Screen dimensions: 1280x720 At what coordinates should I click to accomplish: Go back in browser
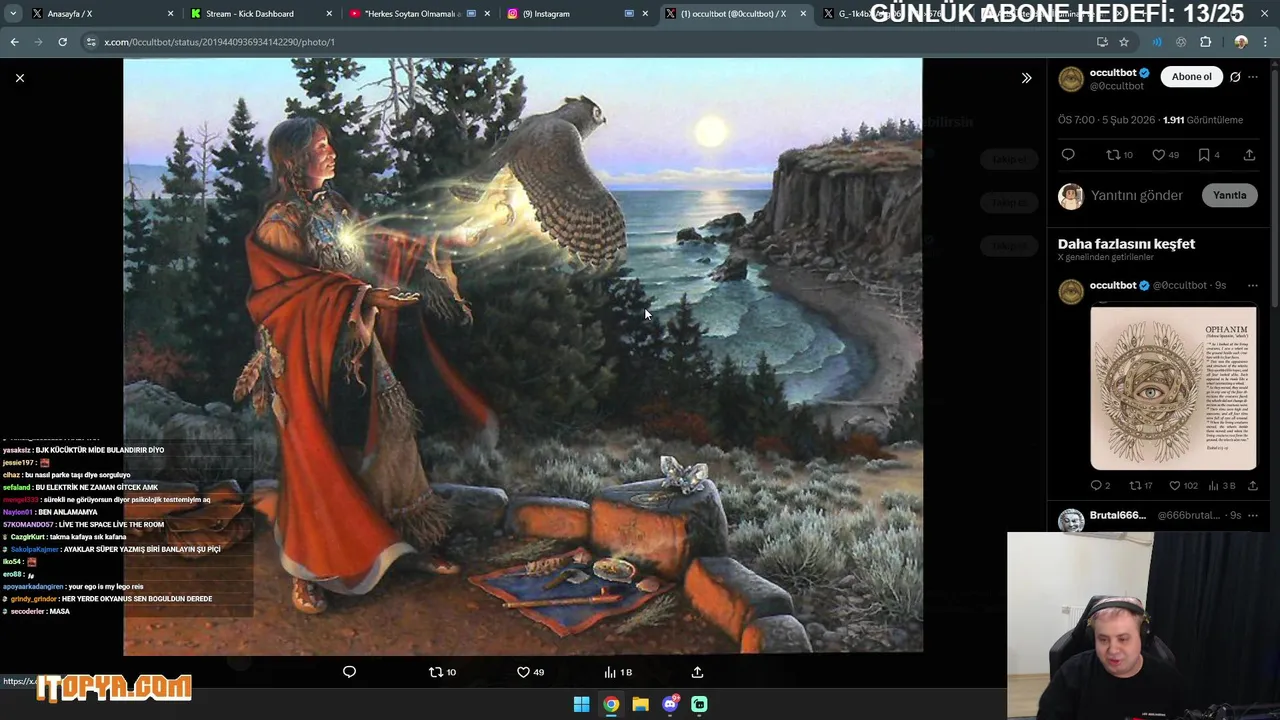[x=14, y=42]
